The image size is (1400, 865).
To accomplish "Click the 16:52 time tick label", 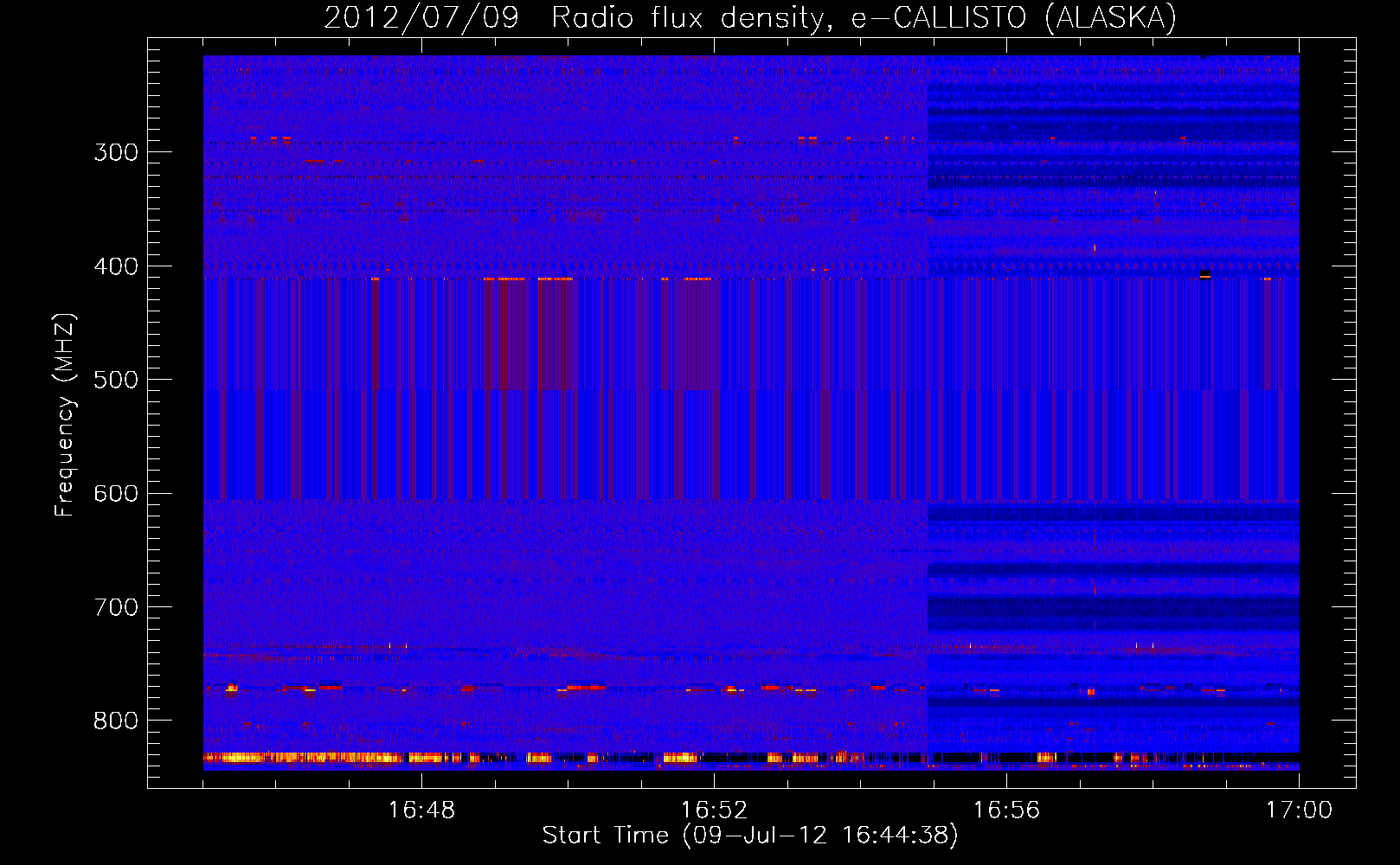I will [714, 811].
